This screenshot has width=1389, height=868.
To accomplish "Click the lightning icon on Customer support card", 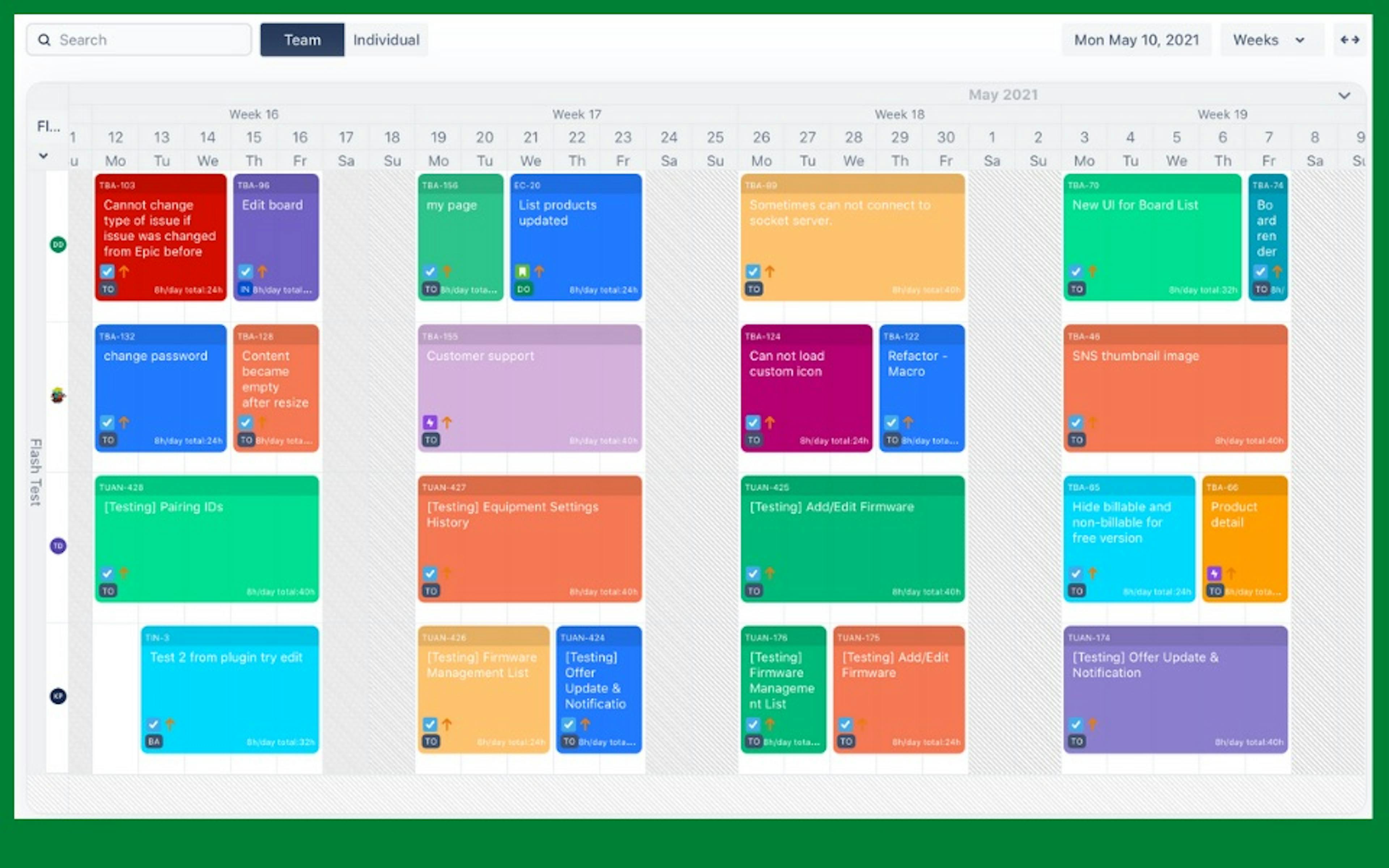I will (x=429, y=423).
